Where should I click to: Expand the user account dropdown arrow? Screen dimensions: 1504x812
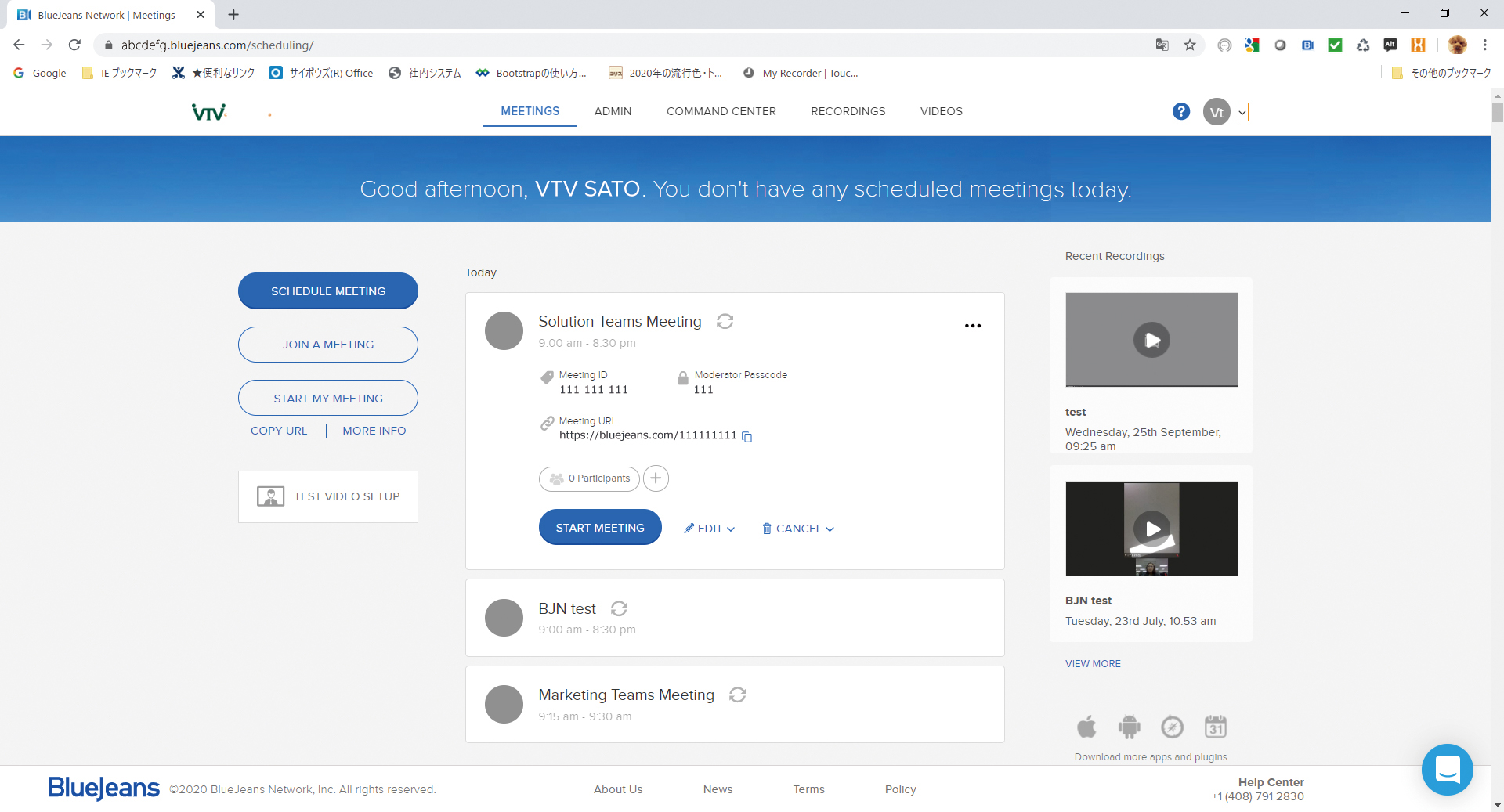1242,113
